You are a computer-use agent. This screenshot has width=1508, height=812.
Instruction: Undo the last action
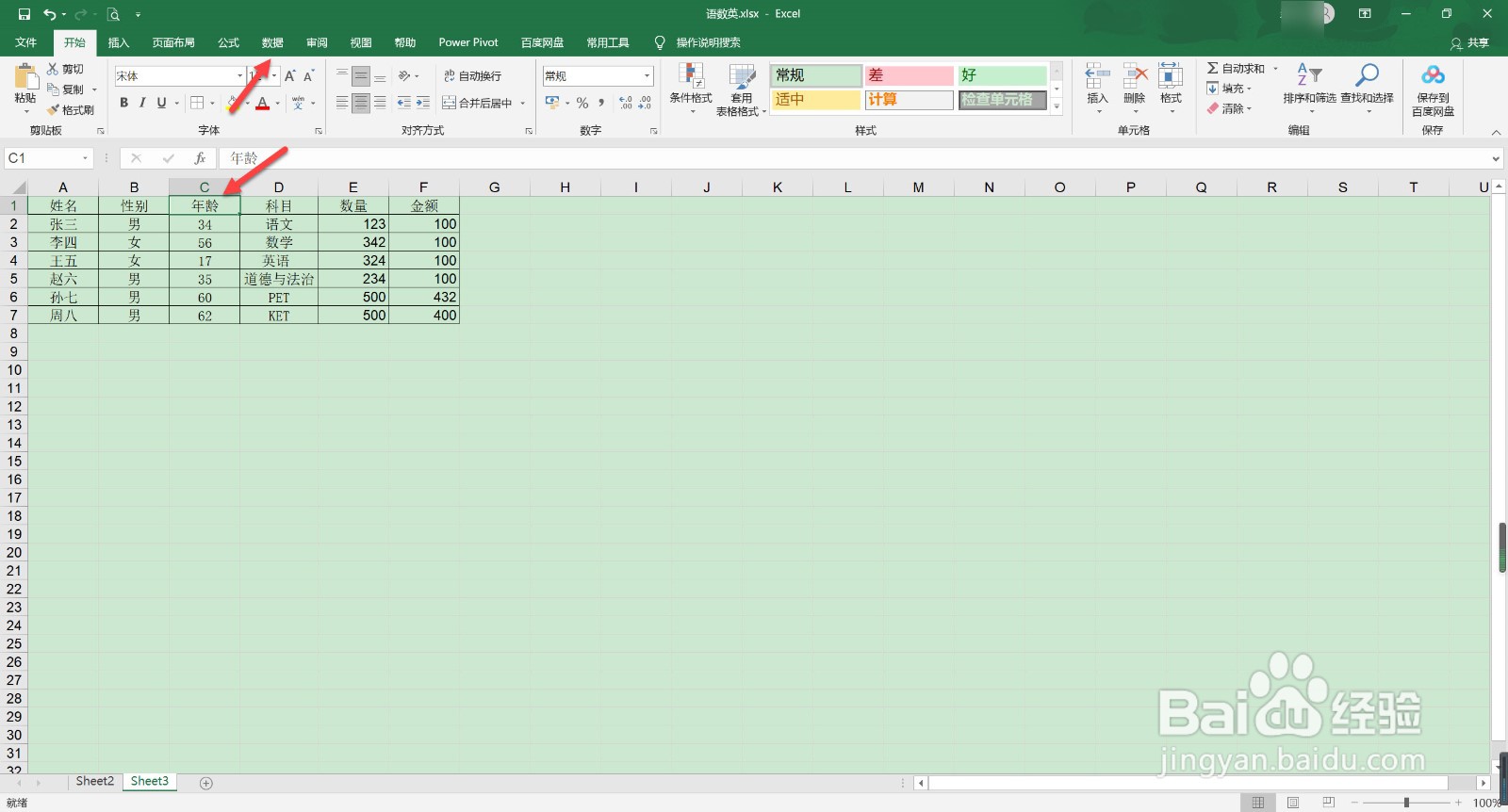tap(50, 14)
